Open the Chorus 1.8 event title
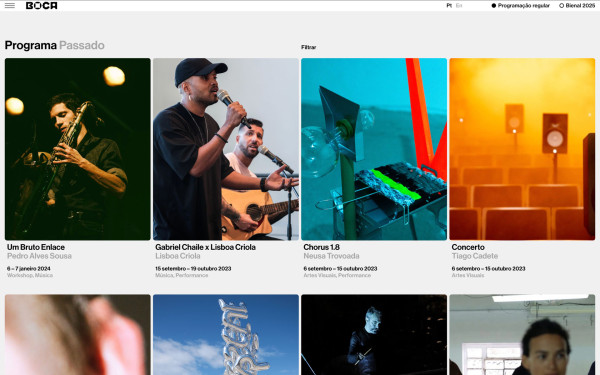Image resolution: width=600 pixels, height=375 pixels. tap(321, 247)
